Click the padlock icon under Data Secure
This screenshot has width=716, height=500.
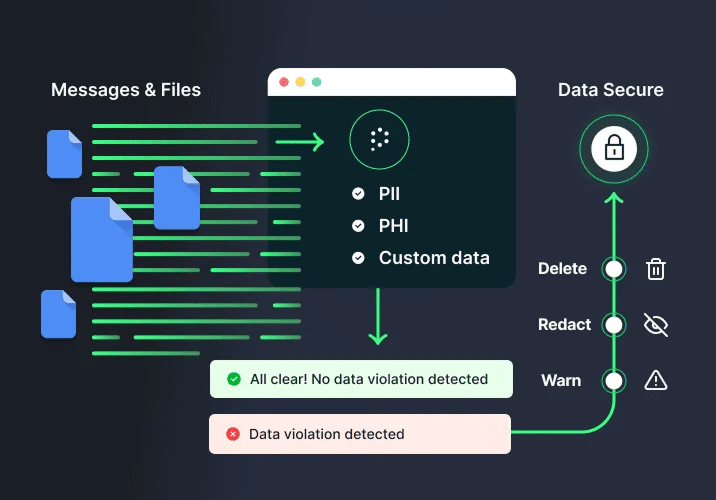pos(614,150)
